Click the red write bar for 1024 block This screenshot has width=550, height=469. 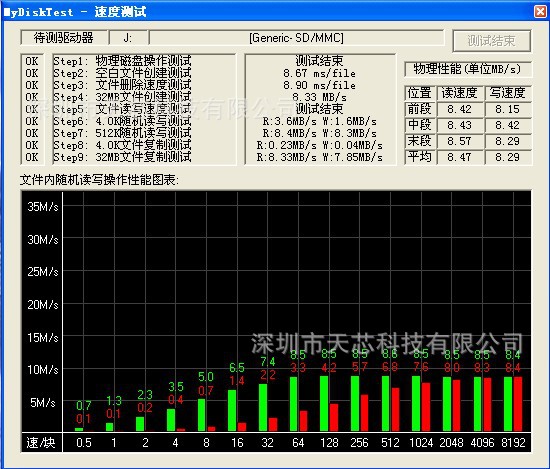tap(425, 407)
